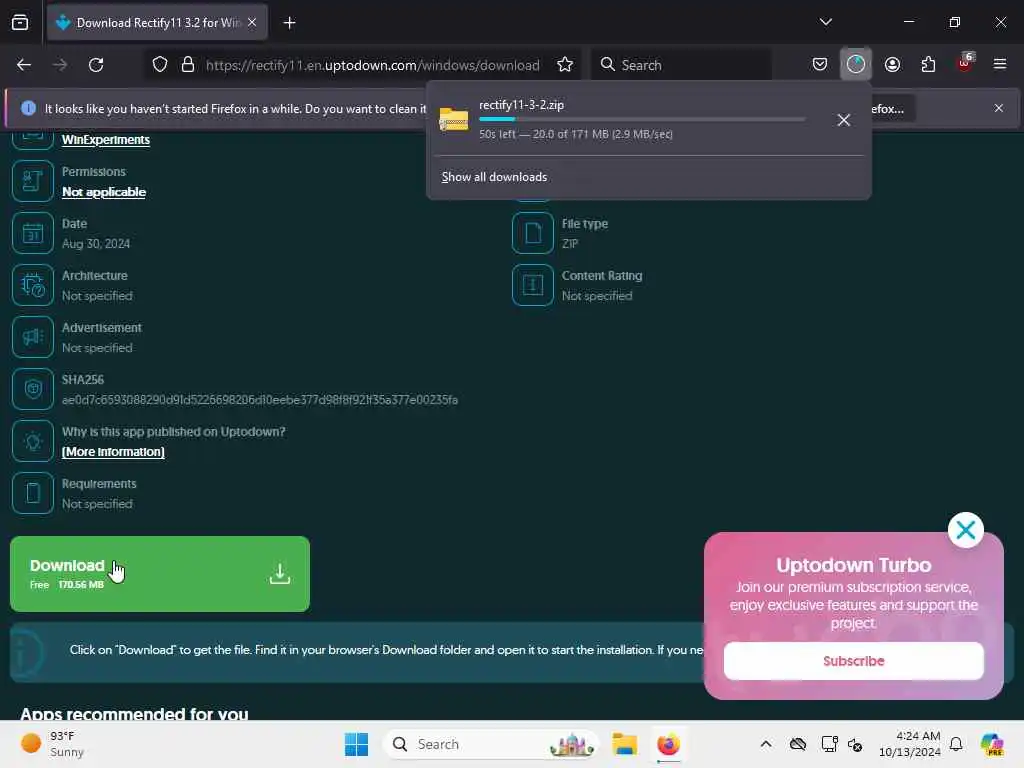
Task: Save page to Pocket
Action: click(x=820, y=64)
